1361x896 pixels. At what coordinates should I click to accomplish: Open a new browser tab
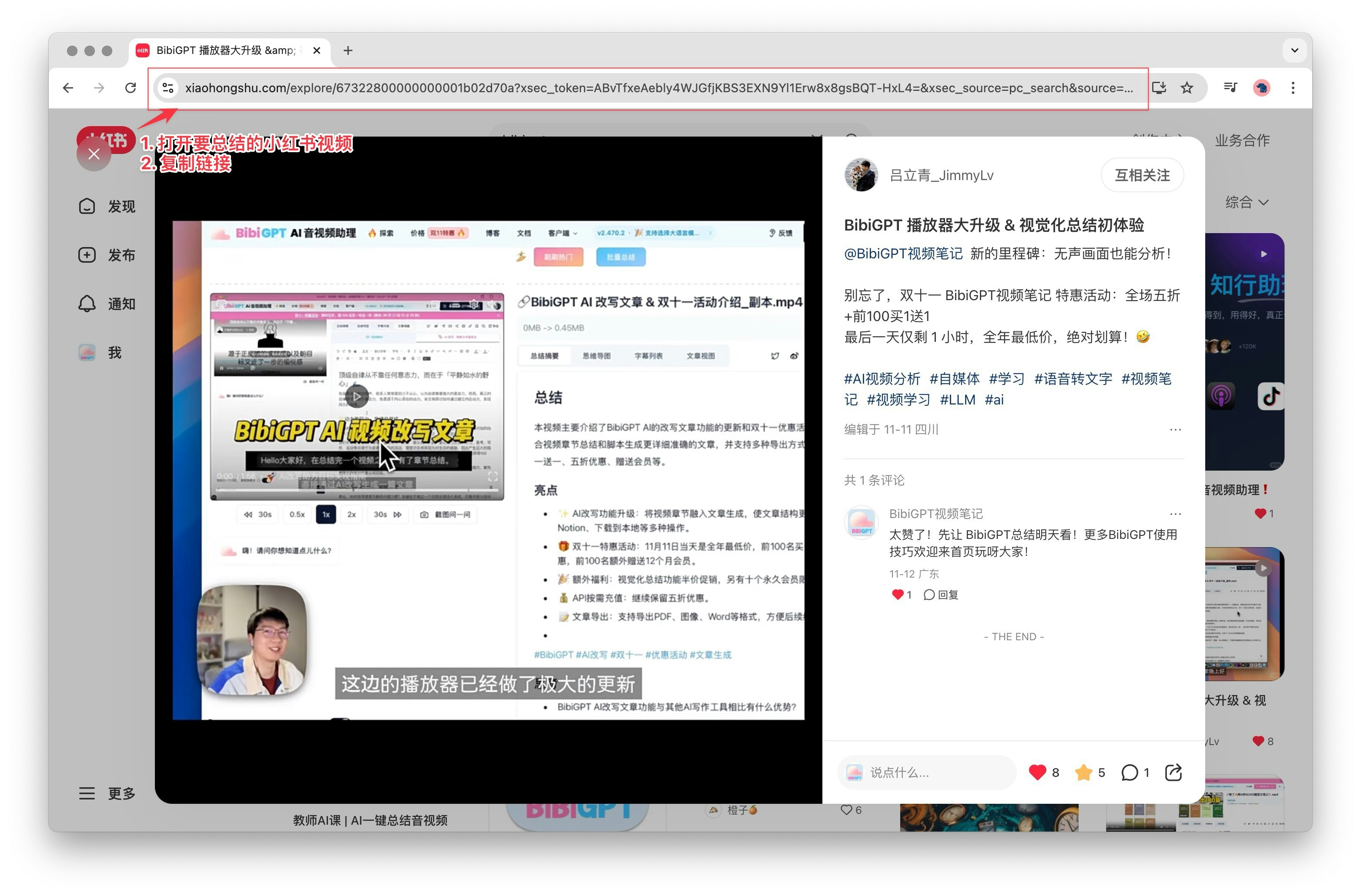[348, 50]
